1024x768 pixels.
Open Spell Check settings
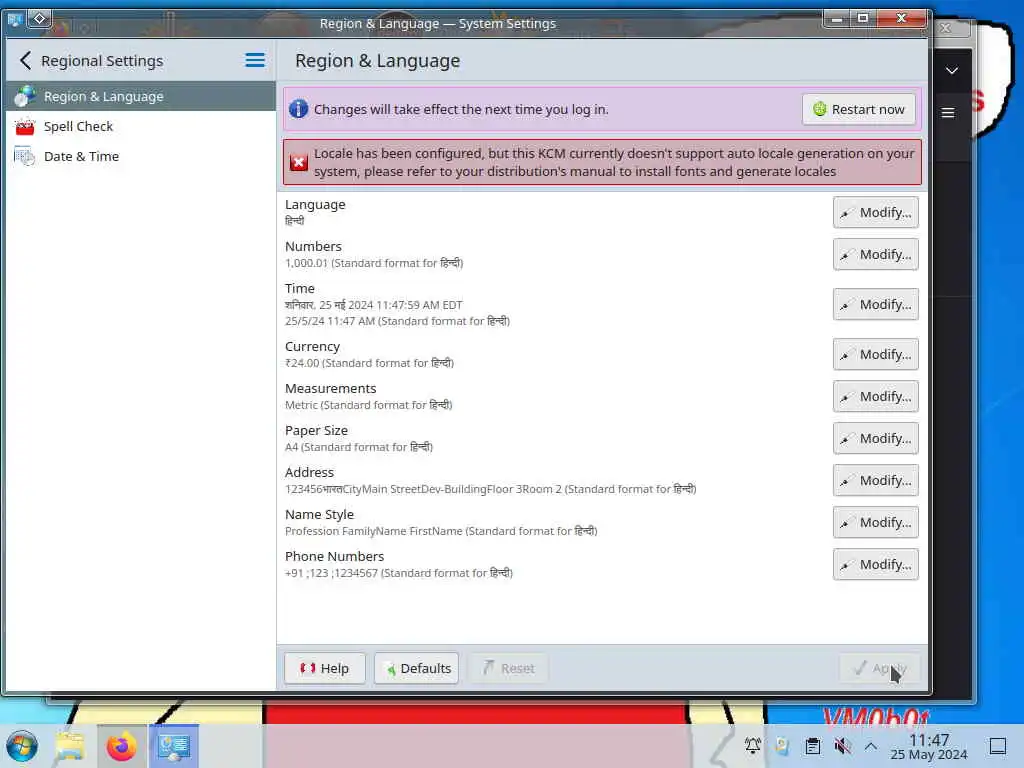(x=140, y=126)
